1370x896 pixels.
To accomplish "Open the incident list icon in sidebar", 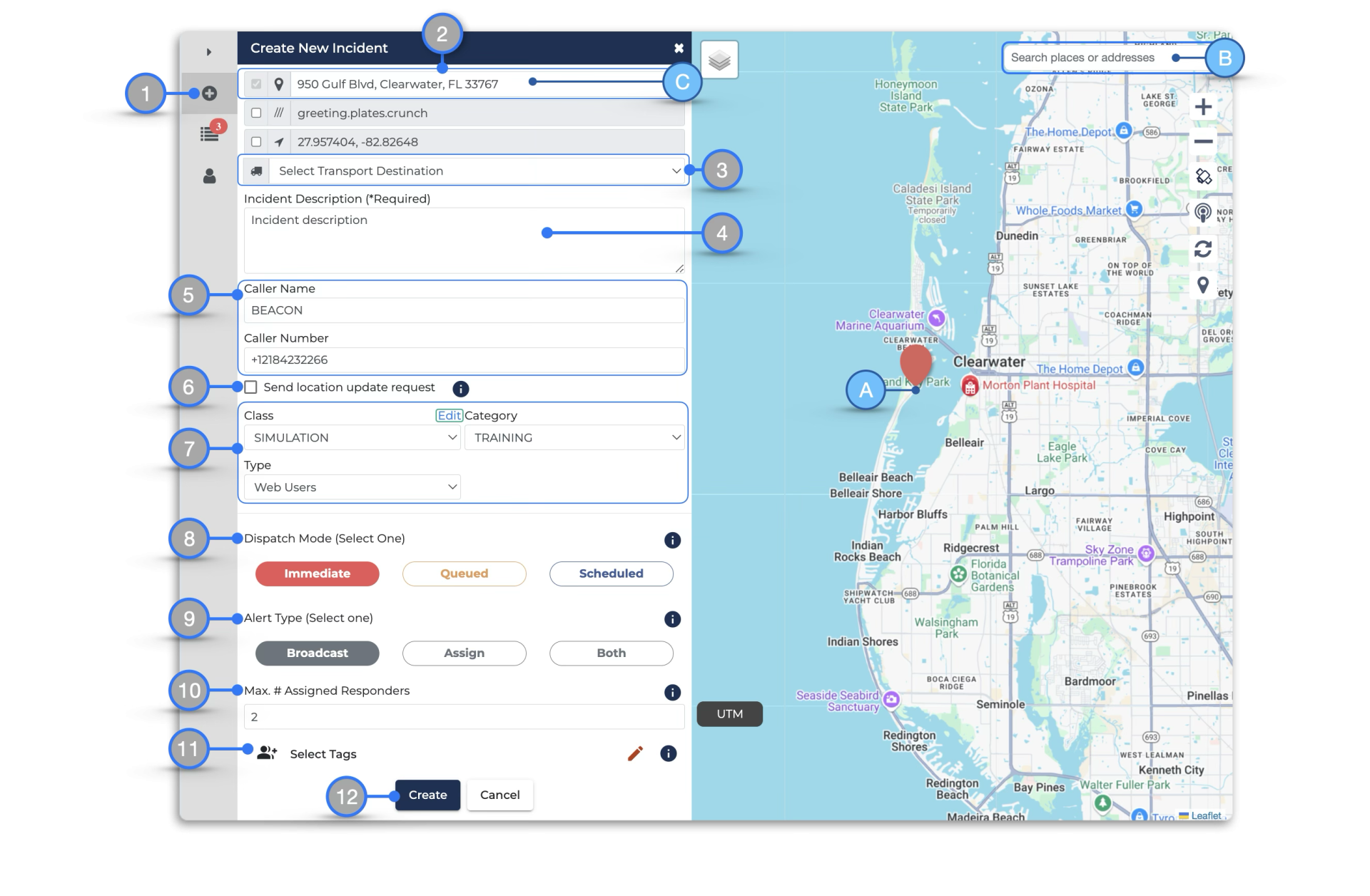I will [x=209, y=134].
